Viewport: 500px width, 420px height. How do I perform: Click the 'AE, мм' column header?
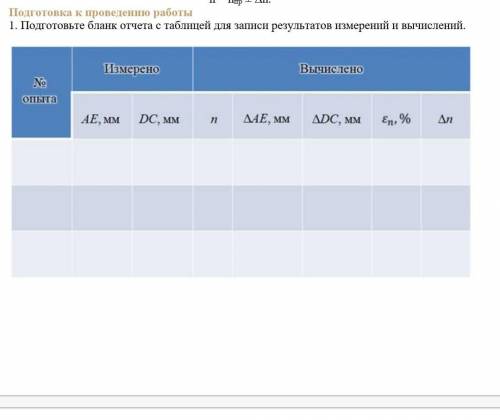click(x=102, y=116)
